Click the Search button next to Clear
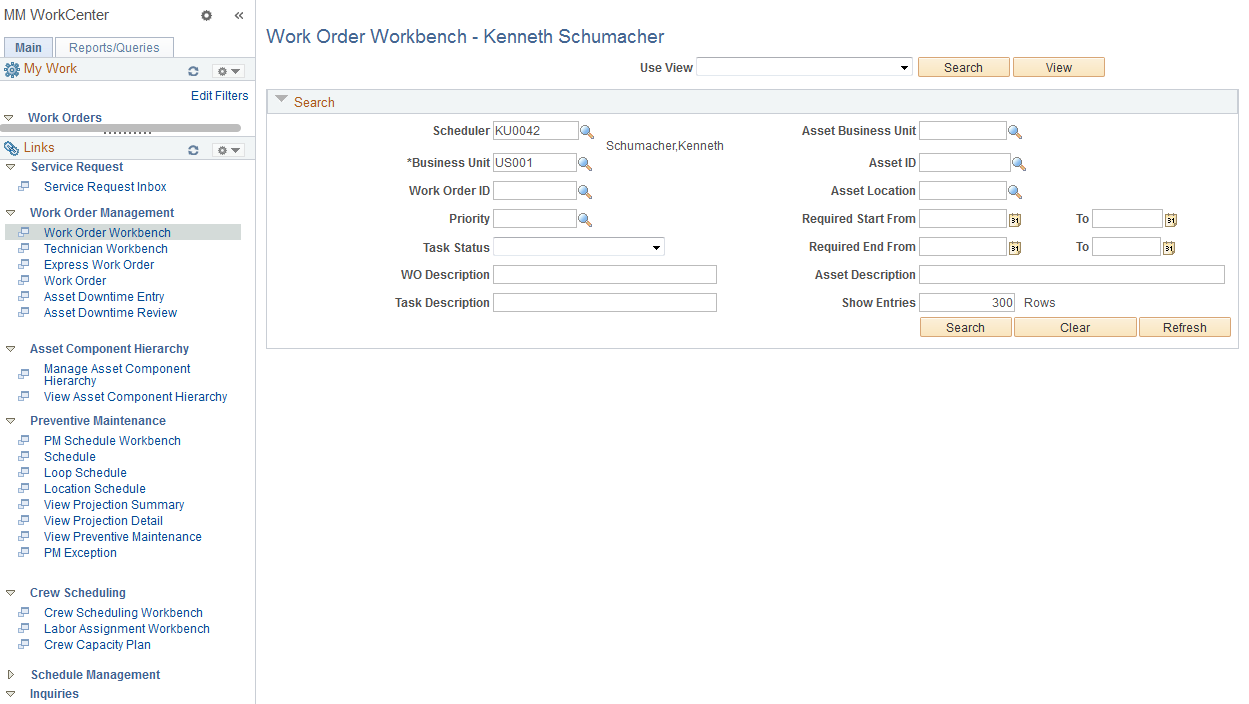 click(965, 327)
